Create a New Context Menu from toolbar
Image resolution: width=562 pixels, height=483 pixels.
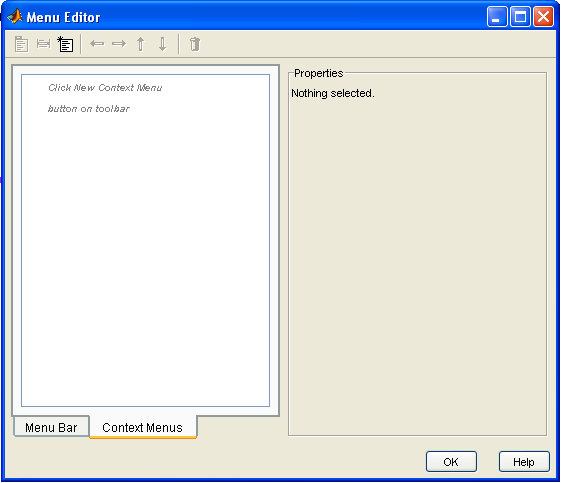tap(65, 44)
